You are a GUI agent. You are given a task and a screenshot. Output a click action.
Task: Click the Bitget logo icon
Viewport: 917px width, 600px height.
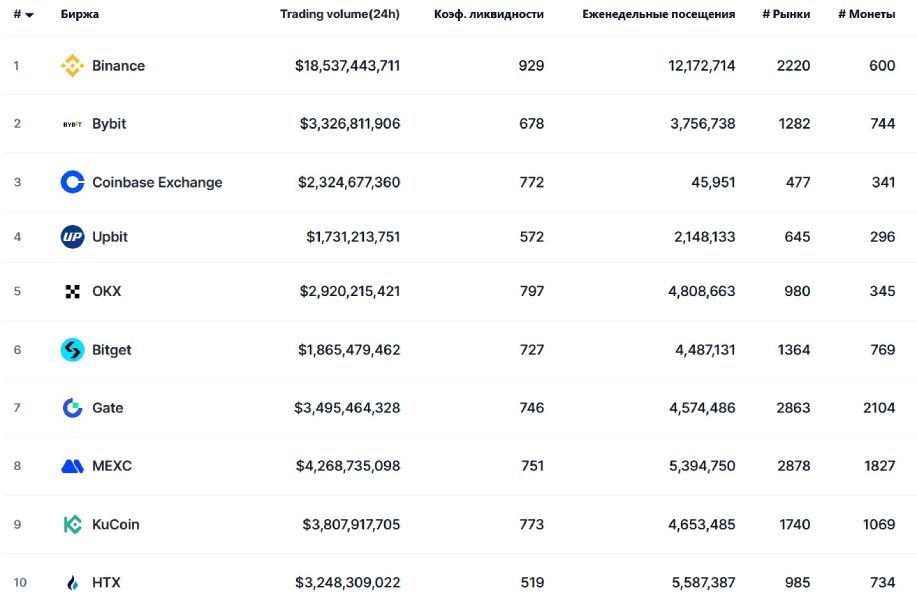coord(72,350)
